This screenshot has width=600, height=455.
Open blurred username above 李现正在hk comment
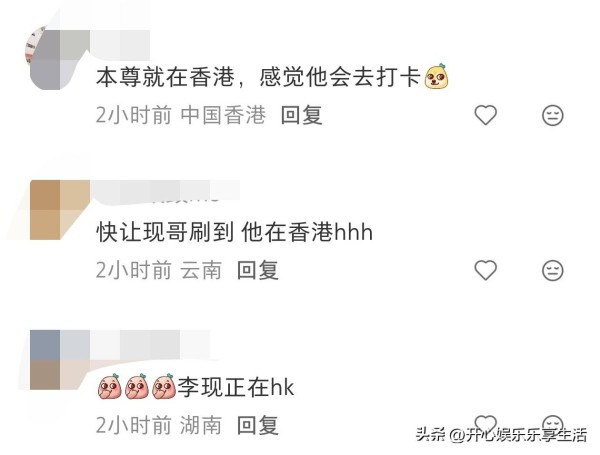150,344
